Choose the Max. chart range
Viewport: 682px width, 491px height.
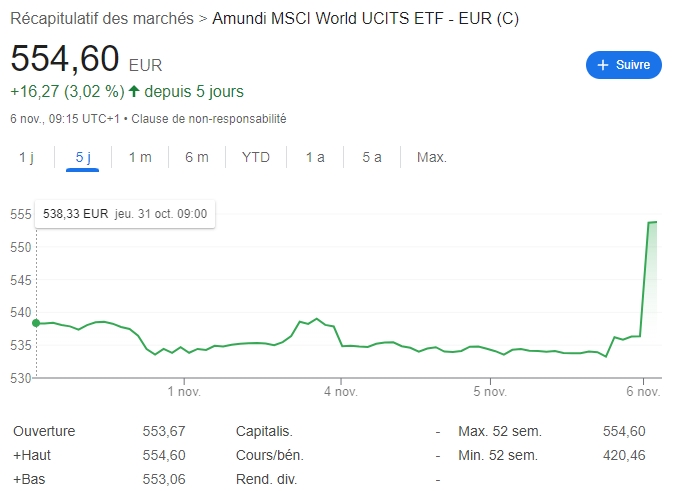tap(432, 157)
